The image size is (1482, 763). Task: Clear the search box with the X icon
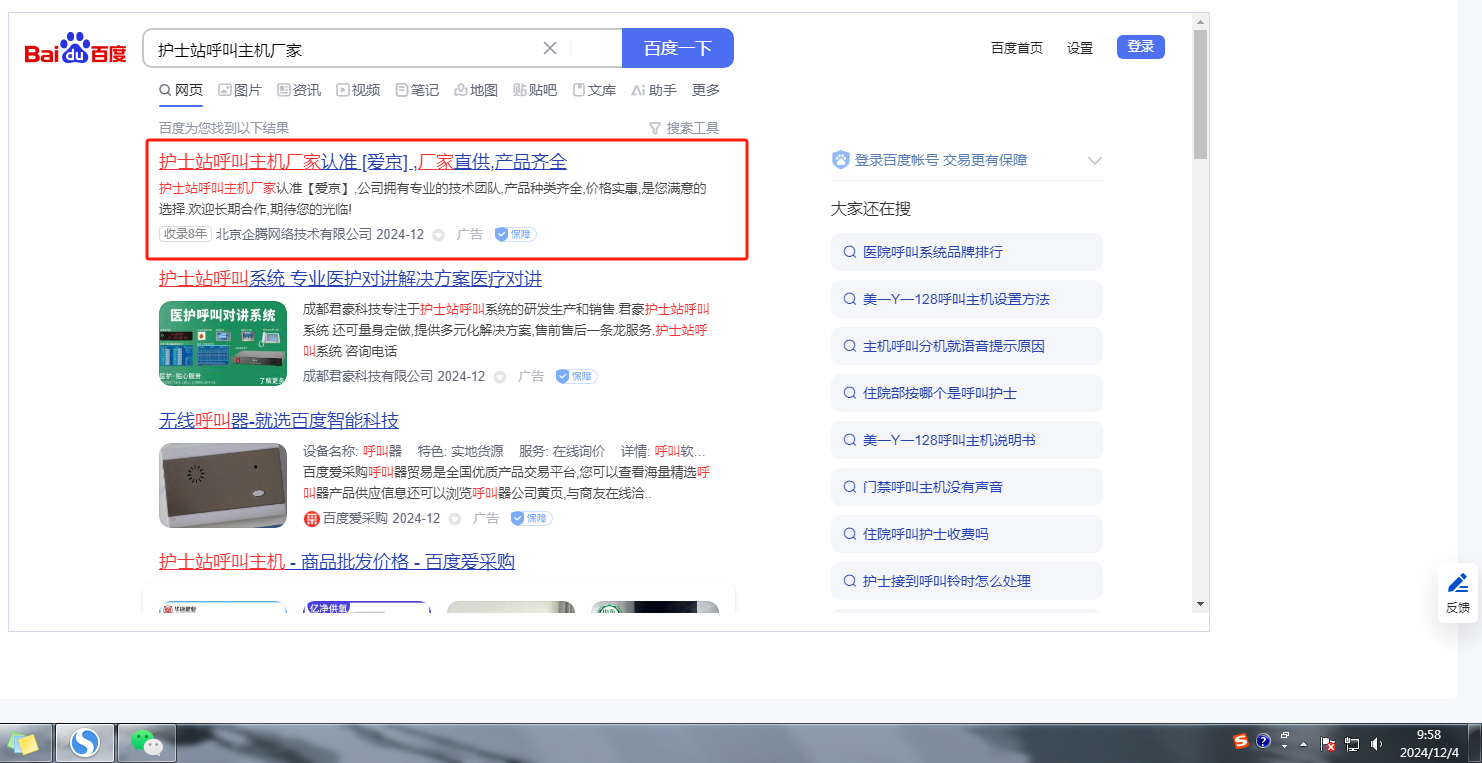pos(550,48)
